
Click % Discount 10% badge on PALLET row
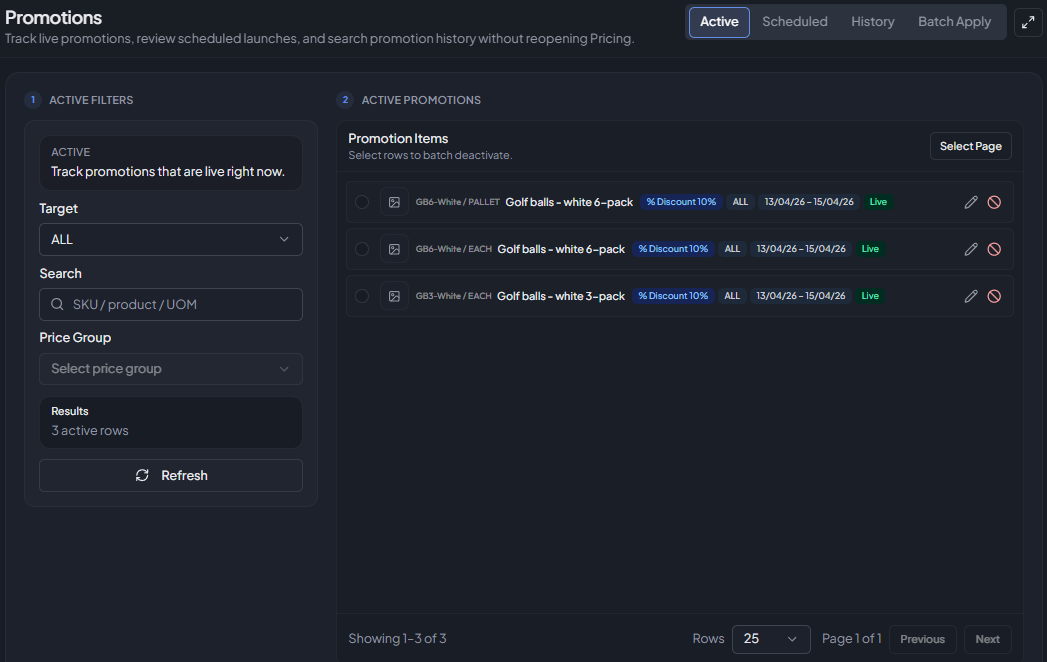tap(681, 202)
